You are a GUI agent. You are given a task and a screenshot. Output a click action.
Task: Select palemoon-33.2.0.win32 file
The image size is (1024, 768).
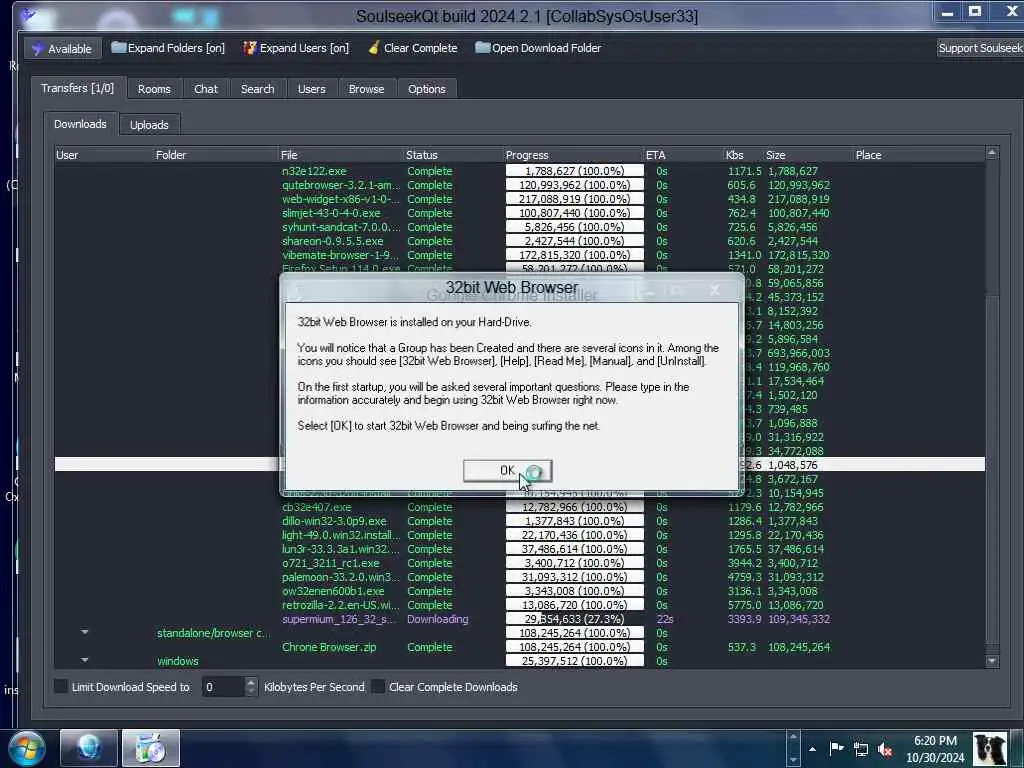(x=340, y=577)
